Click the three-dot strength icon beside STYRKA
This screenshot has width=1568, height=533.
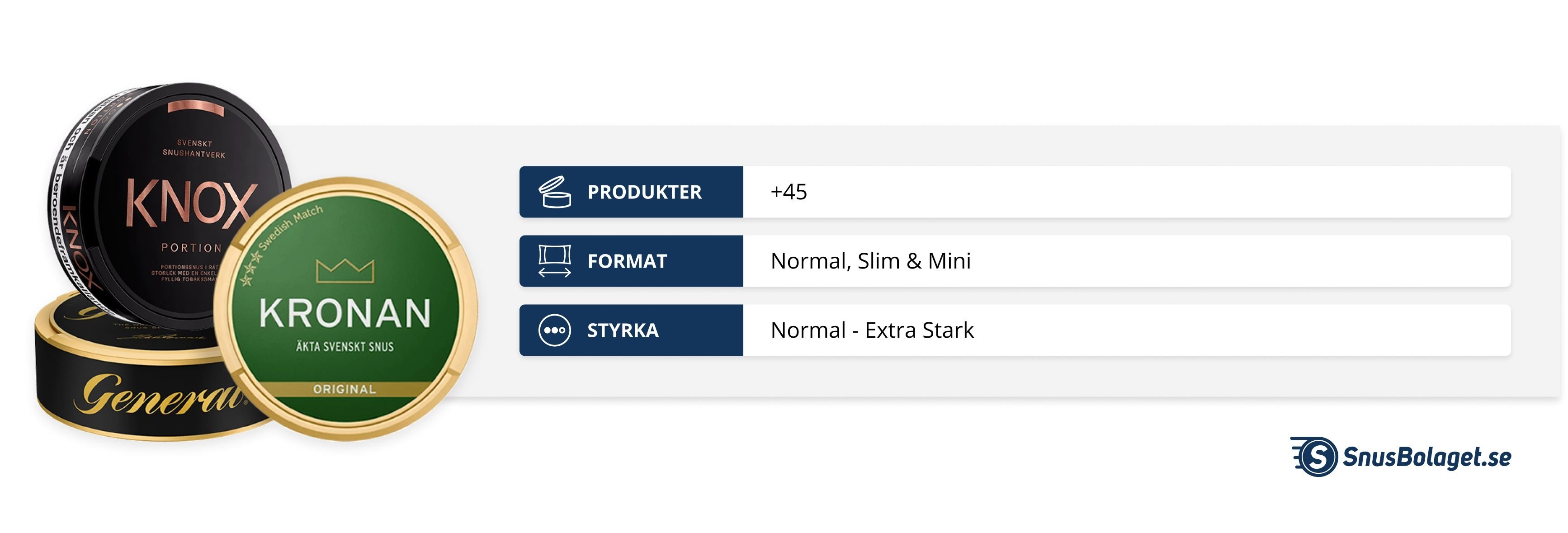click(x=554, y=330)
